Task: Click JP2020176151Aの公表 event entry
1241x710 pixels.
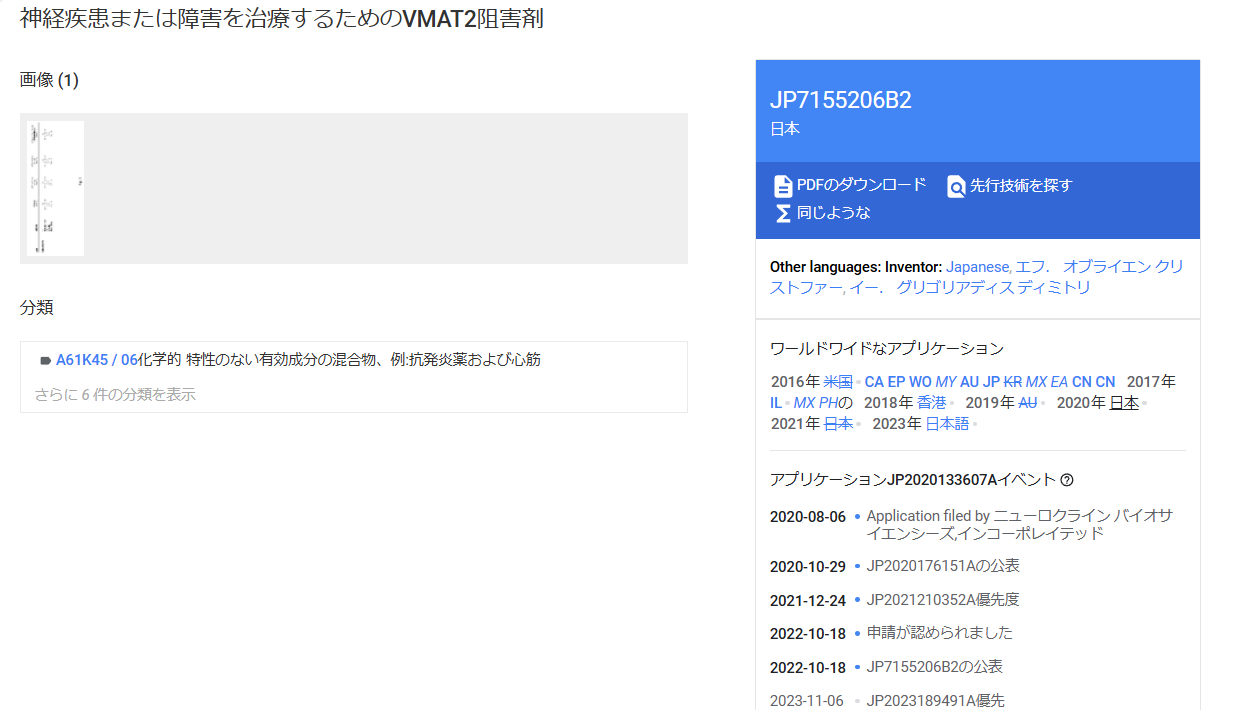Action: 943,566
